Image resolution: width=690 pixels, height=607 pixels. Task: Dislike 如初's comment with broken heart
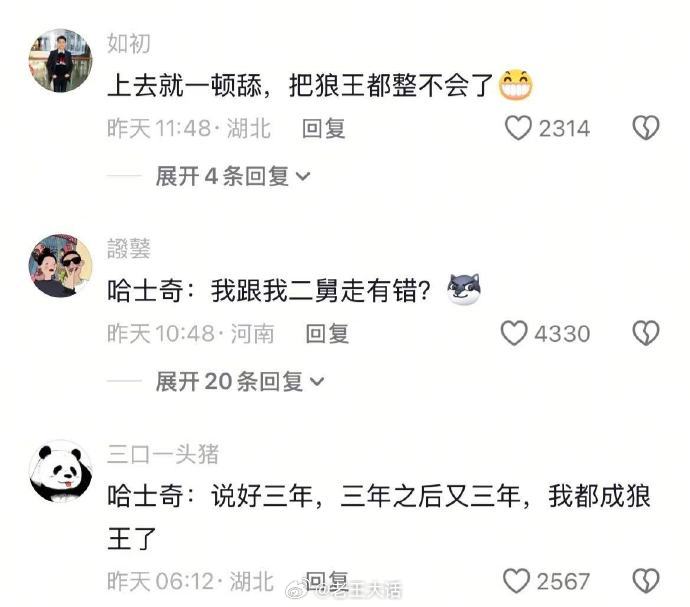click(646, 128)
